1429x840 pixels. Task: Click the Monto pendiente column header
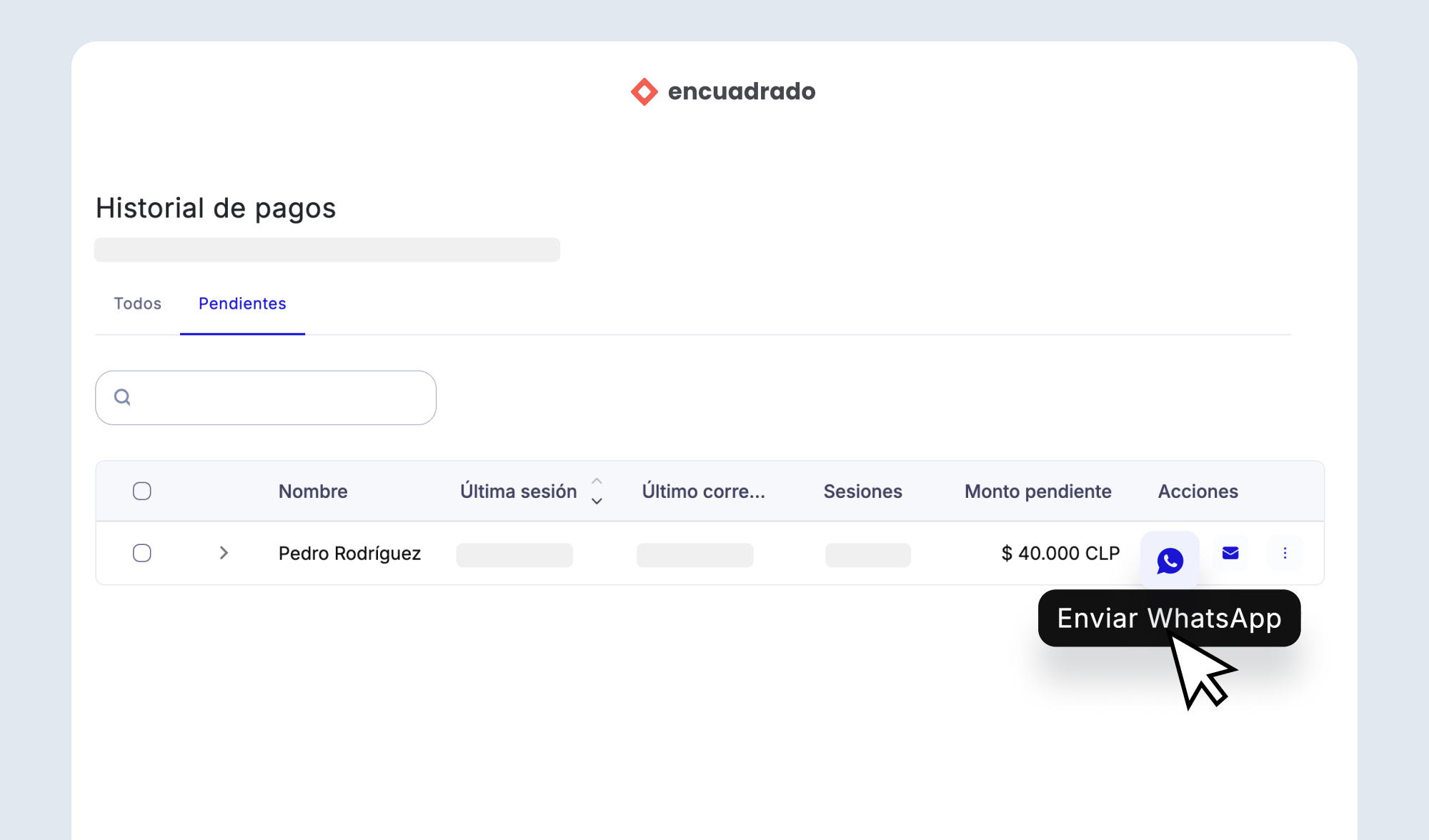[1037, 491]
